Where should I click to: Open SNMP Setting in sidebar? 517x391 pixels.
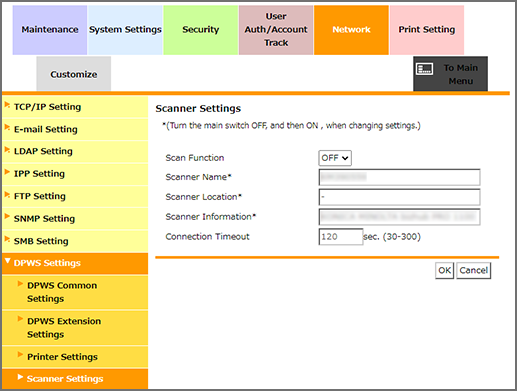(x=75, y=219)
